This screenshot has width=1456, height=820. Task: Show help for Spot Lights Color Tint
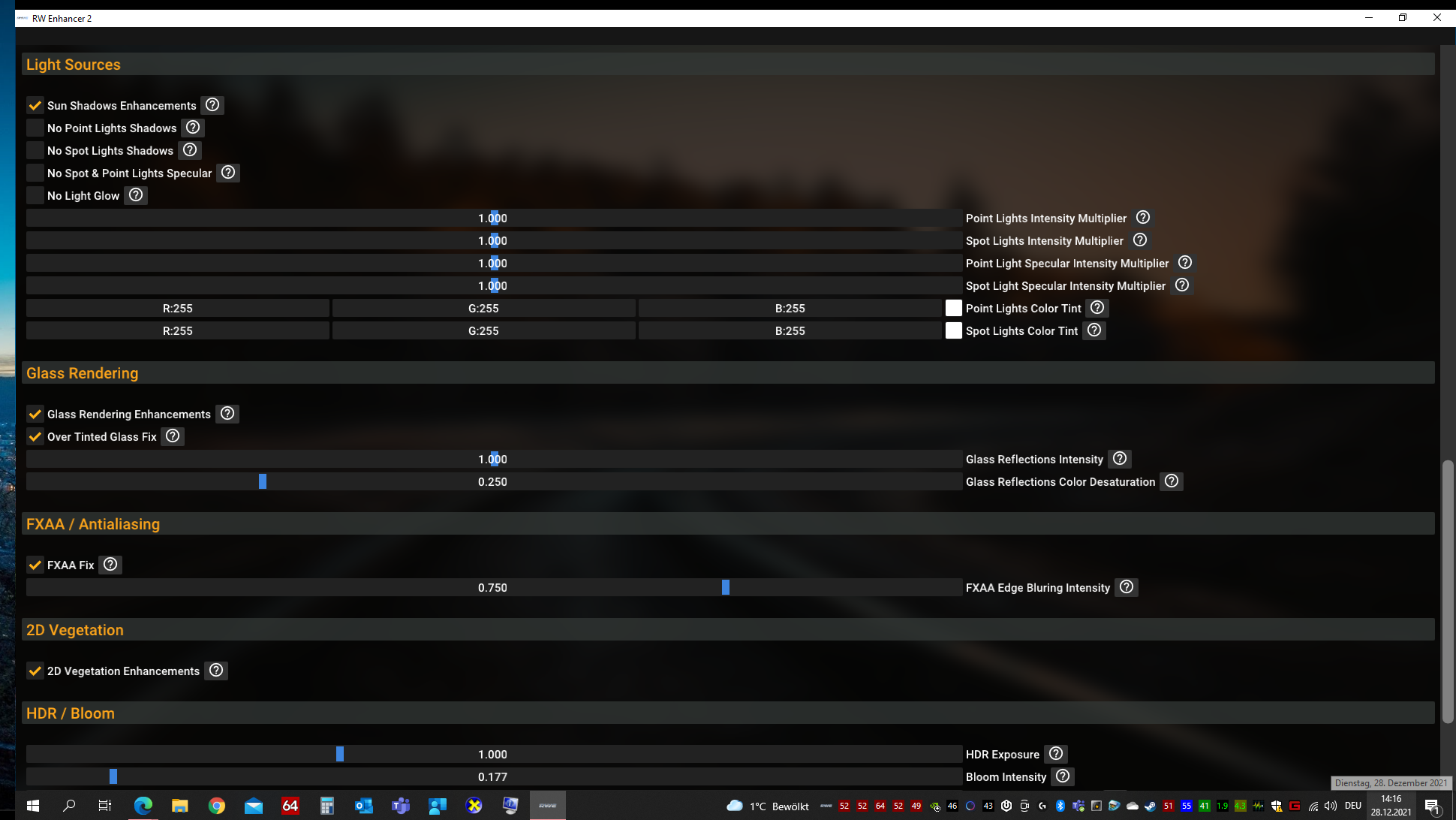tap(1094, 330)
